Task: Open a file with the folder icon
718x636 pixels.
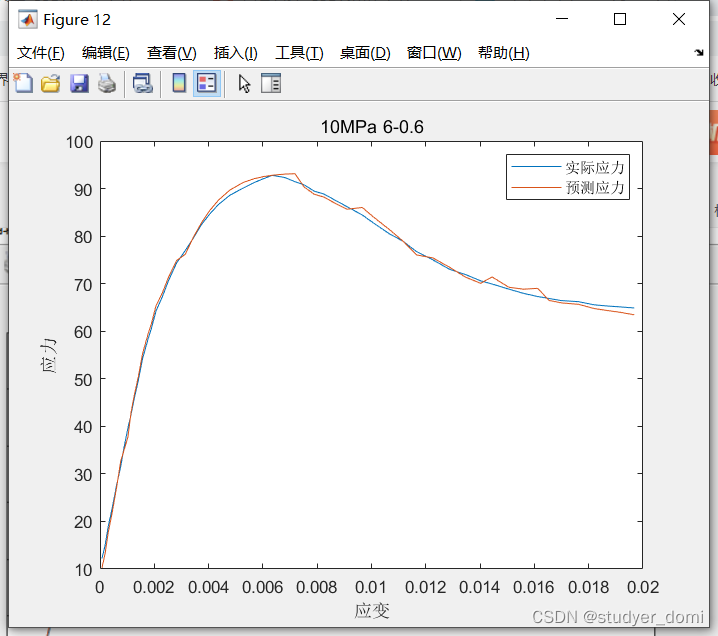Action: pyautogui.click(x=50, y=84)
